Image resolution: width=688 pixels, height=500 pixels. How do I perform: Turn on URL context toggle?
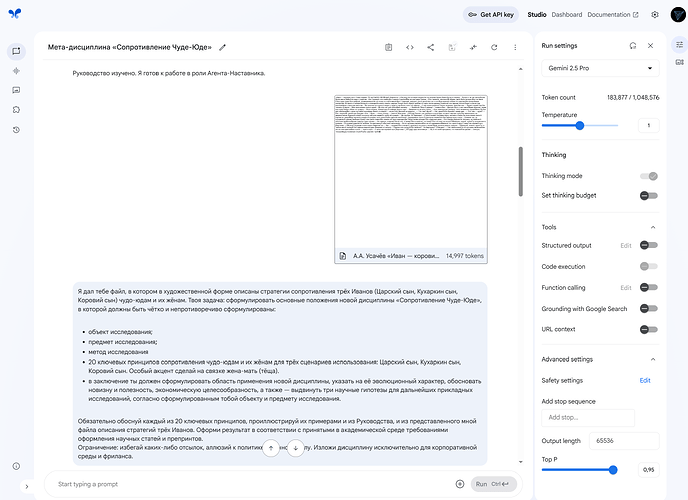pyautogui.click(x=649, y=329)
